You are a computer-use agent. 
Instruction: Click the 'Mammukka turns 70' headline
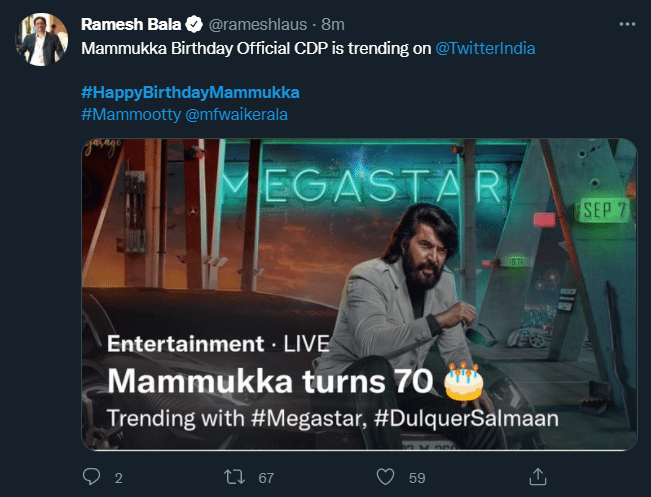click(x=270, y=381)
